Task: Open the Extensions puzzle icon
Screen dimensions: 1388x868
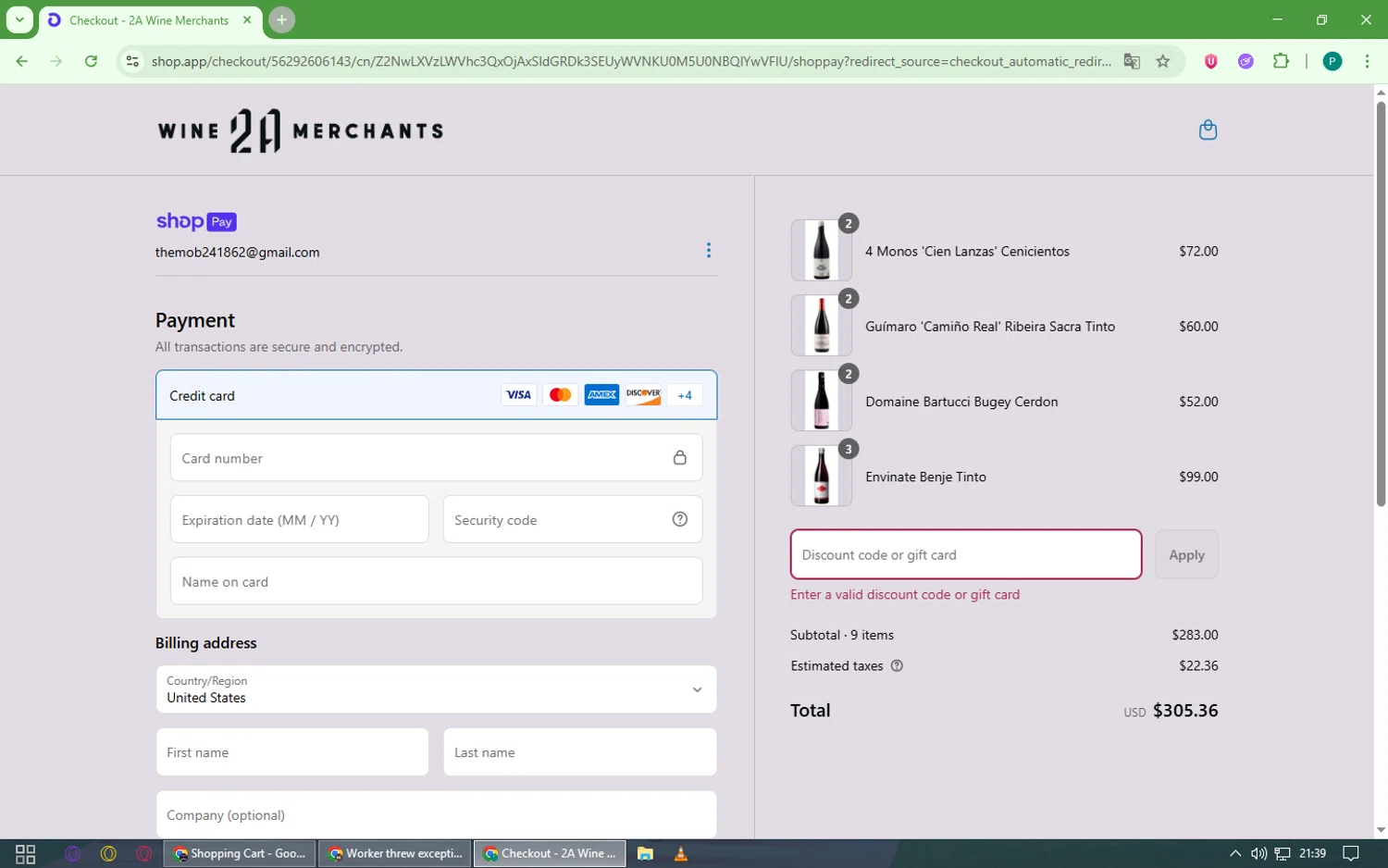Action: [1281, 61]
